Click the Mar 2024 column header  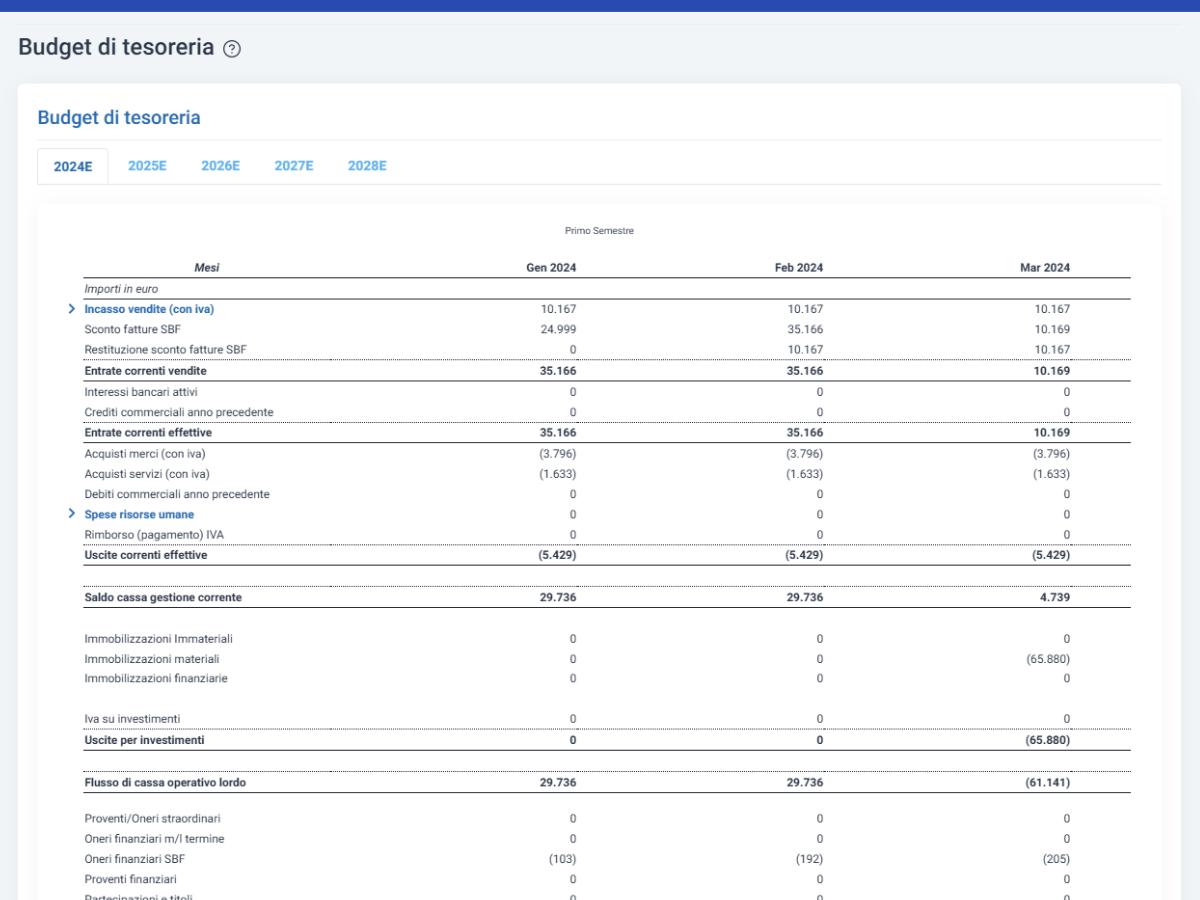click(1045, 268)
